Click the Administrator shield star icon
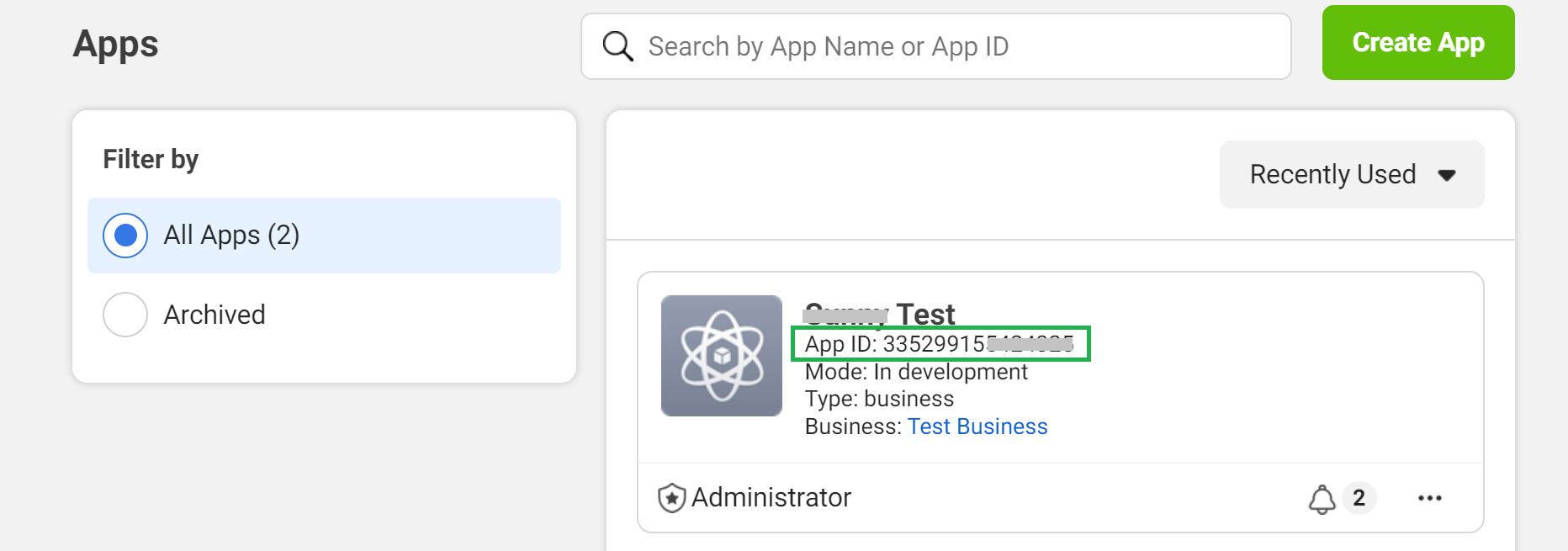 click(x=671, y=498)
